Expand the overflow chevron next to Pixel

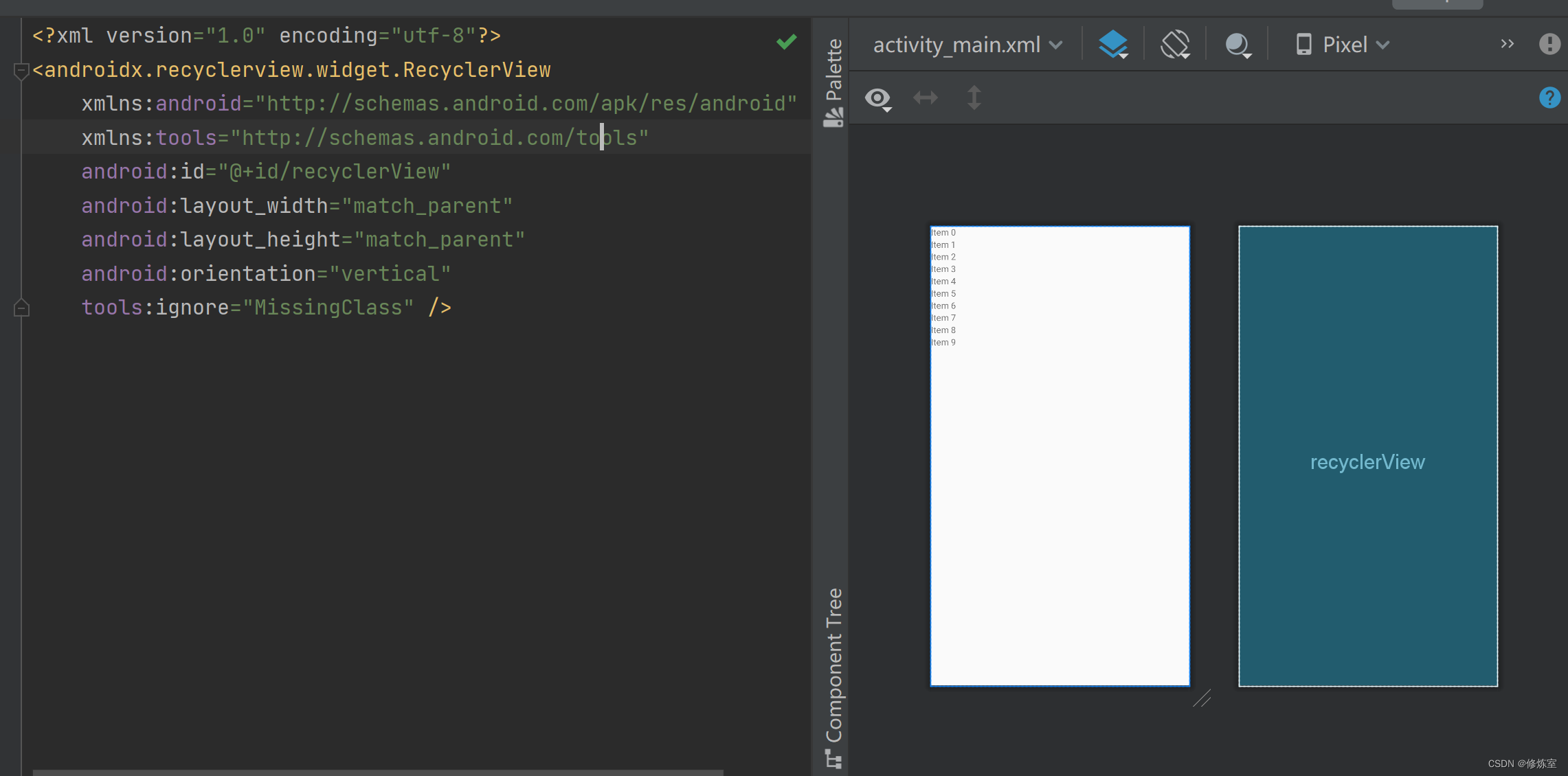1507,43
